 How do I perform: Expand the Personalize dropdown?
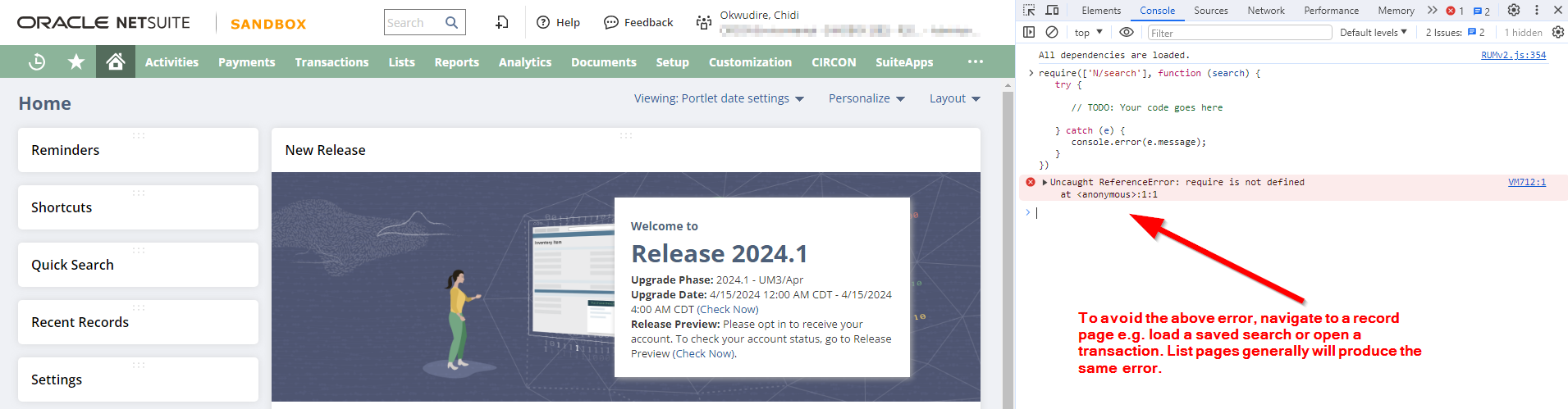866,98
